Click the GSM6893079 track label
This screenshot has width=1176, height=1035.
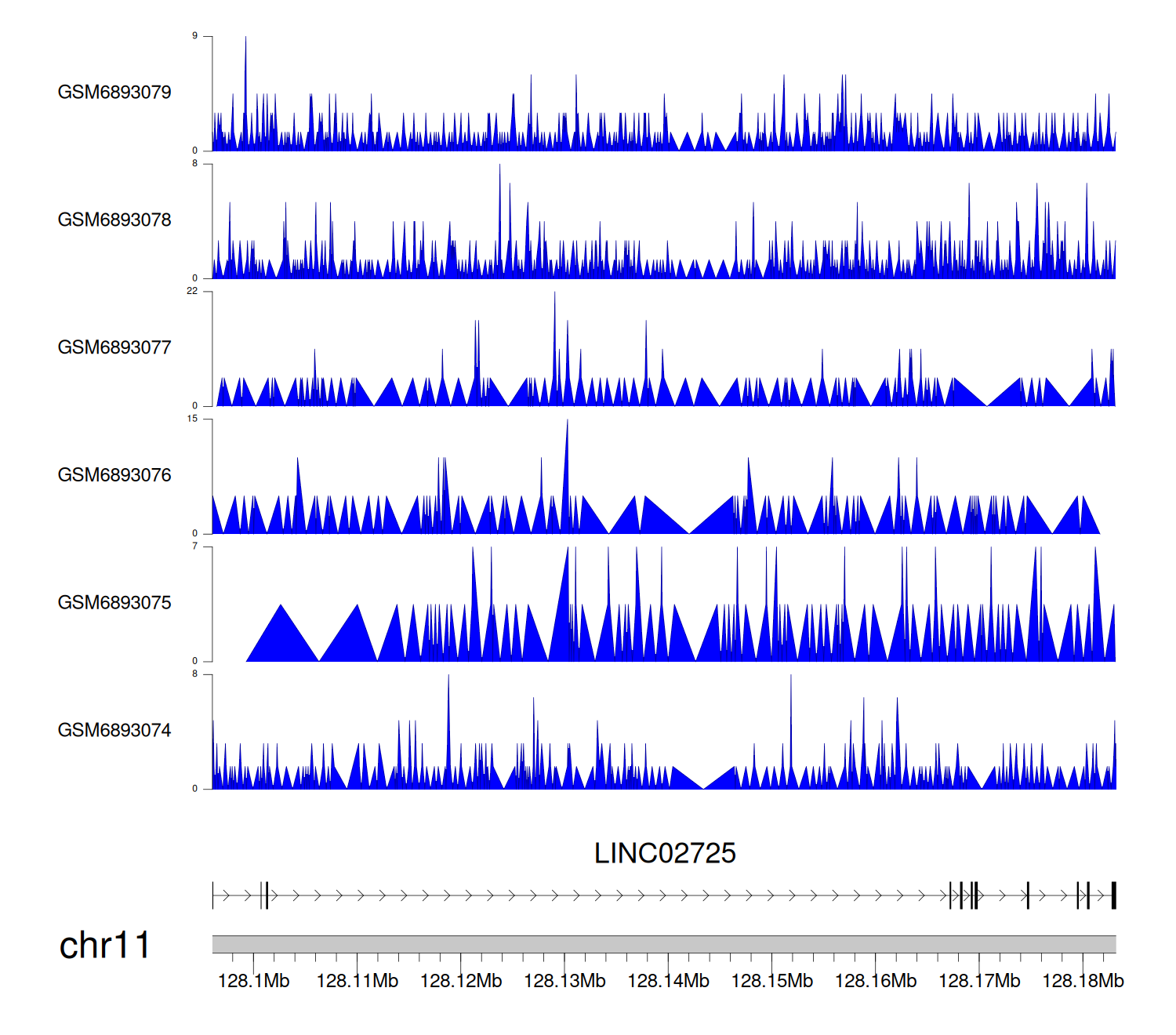[x=114, y=93]
